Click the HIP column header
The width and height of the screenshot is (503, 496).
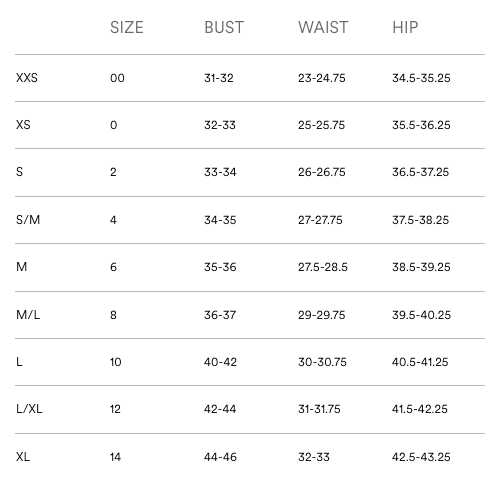click(x=405, y=27)
